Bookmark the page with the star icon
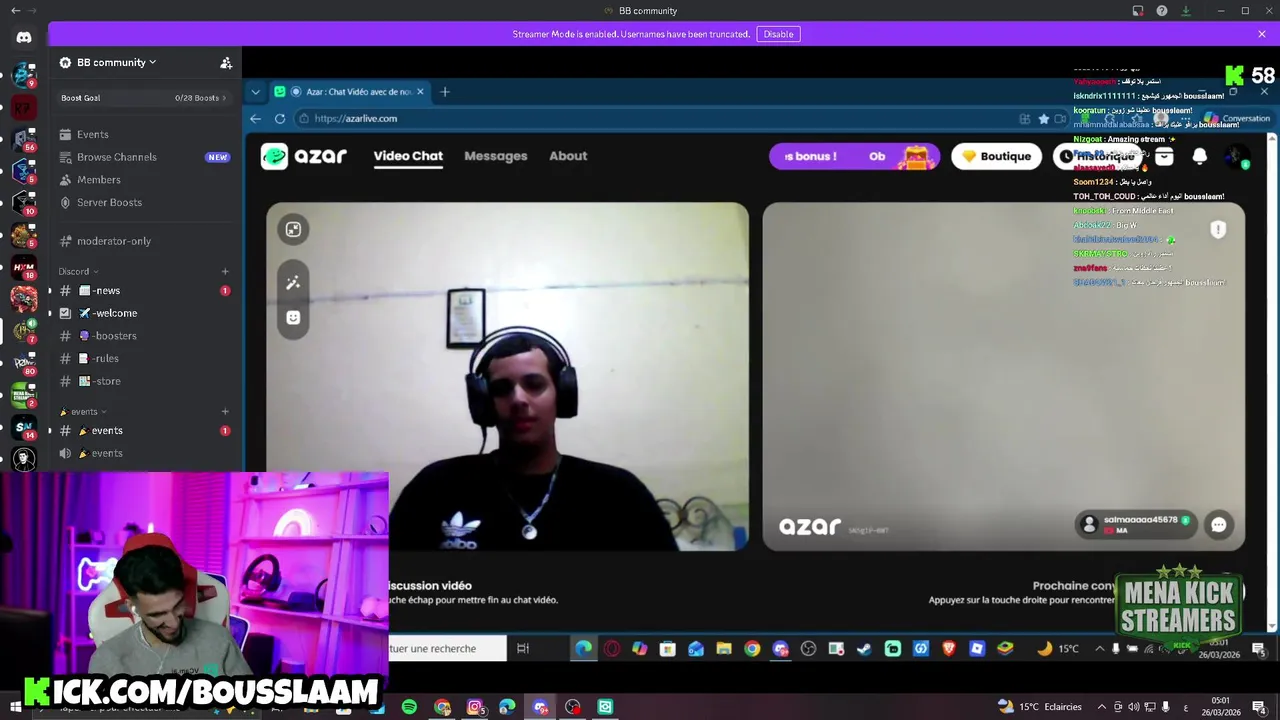1280x720 pixels. coord(1044,119)
